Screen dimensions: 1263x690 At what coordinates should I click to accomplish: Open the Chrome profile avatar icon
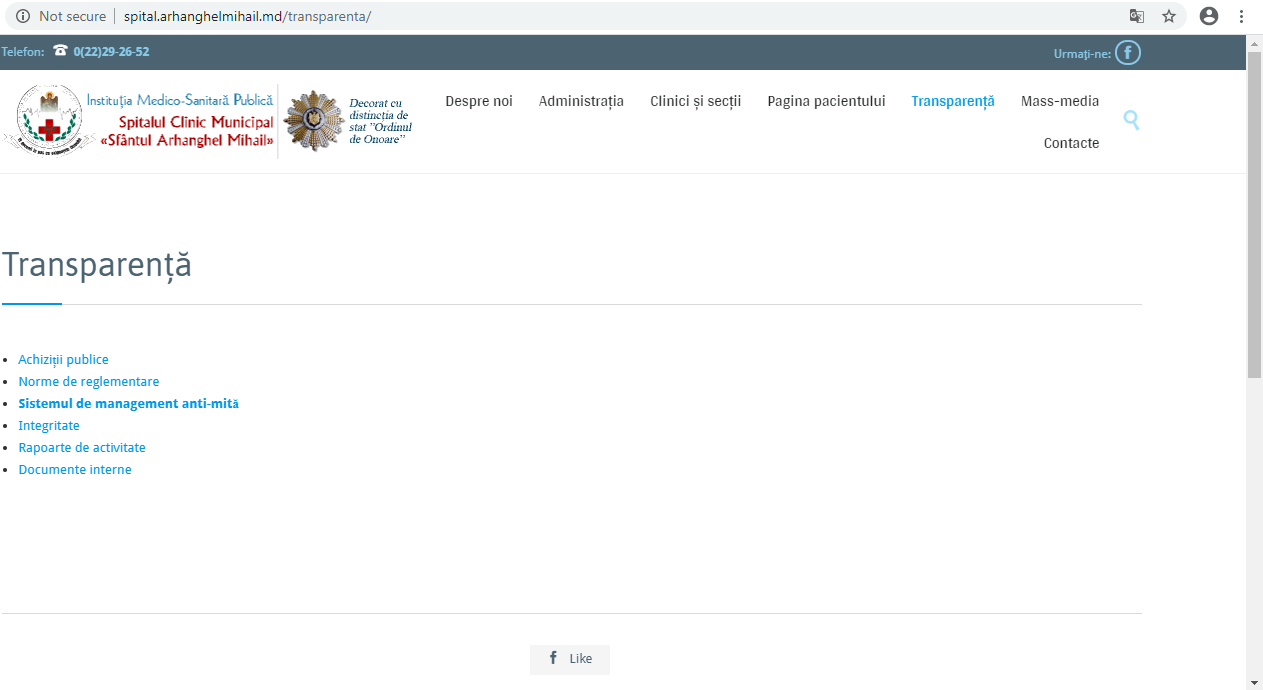pos(1209,16)
